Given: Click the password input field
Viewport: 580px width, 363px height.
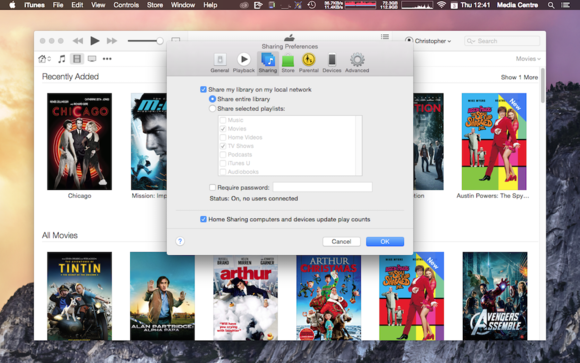Looking at the screenshot, I should point(323,187).
